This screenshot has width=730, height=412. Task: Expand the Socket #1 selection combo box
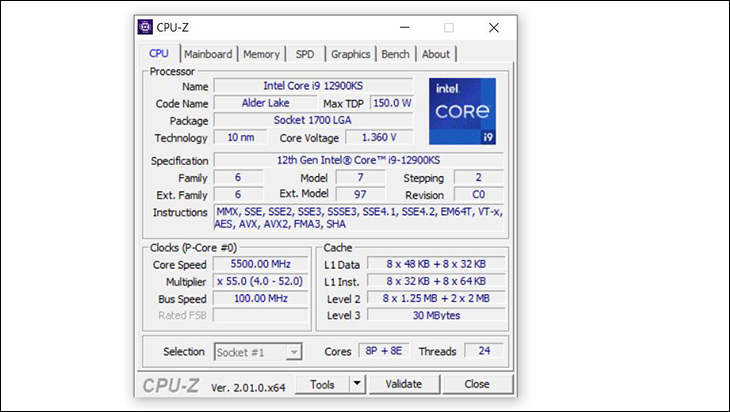point(258,352)
